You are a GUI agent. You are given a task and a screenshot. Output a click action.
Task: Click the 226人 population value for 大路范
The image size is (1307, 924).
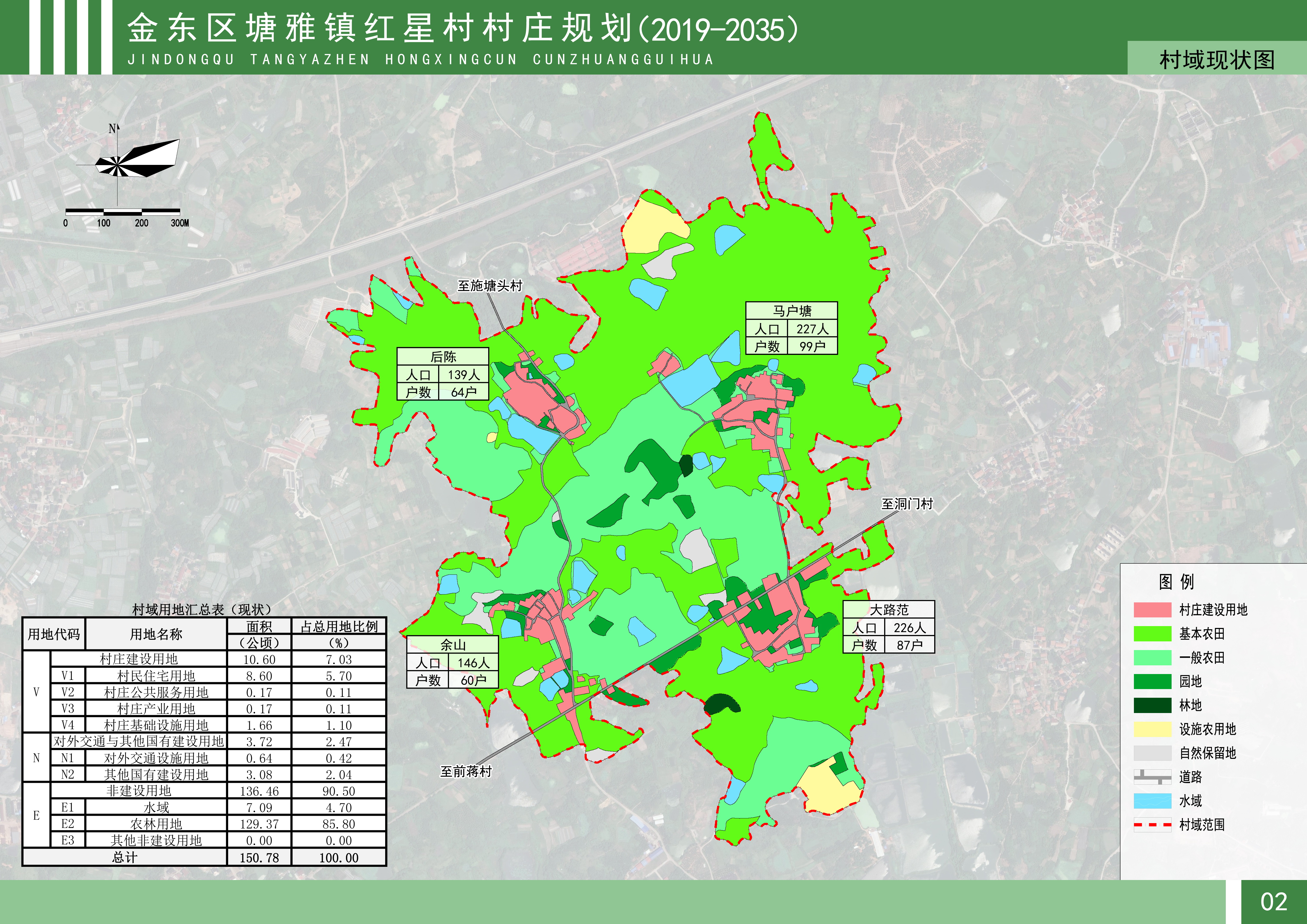click(910, 628)
